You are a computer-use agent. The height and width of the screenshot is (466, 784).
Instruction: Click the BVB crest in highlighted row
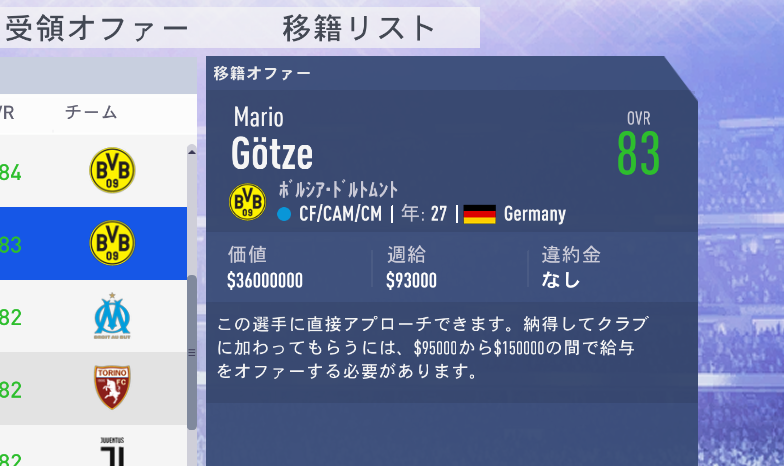coord(112,243)
